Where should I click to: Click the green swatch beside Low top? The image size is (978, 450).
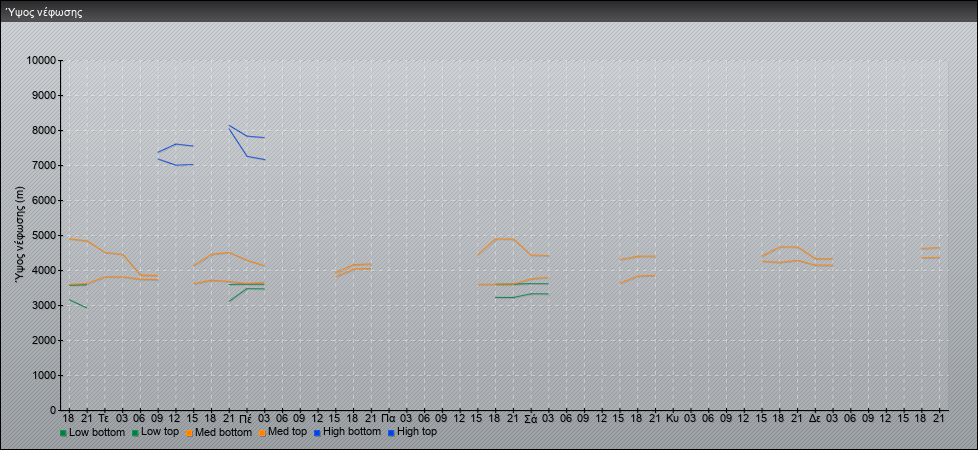click(x=135, y=433)
